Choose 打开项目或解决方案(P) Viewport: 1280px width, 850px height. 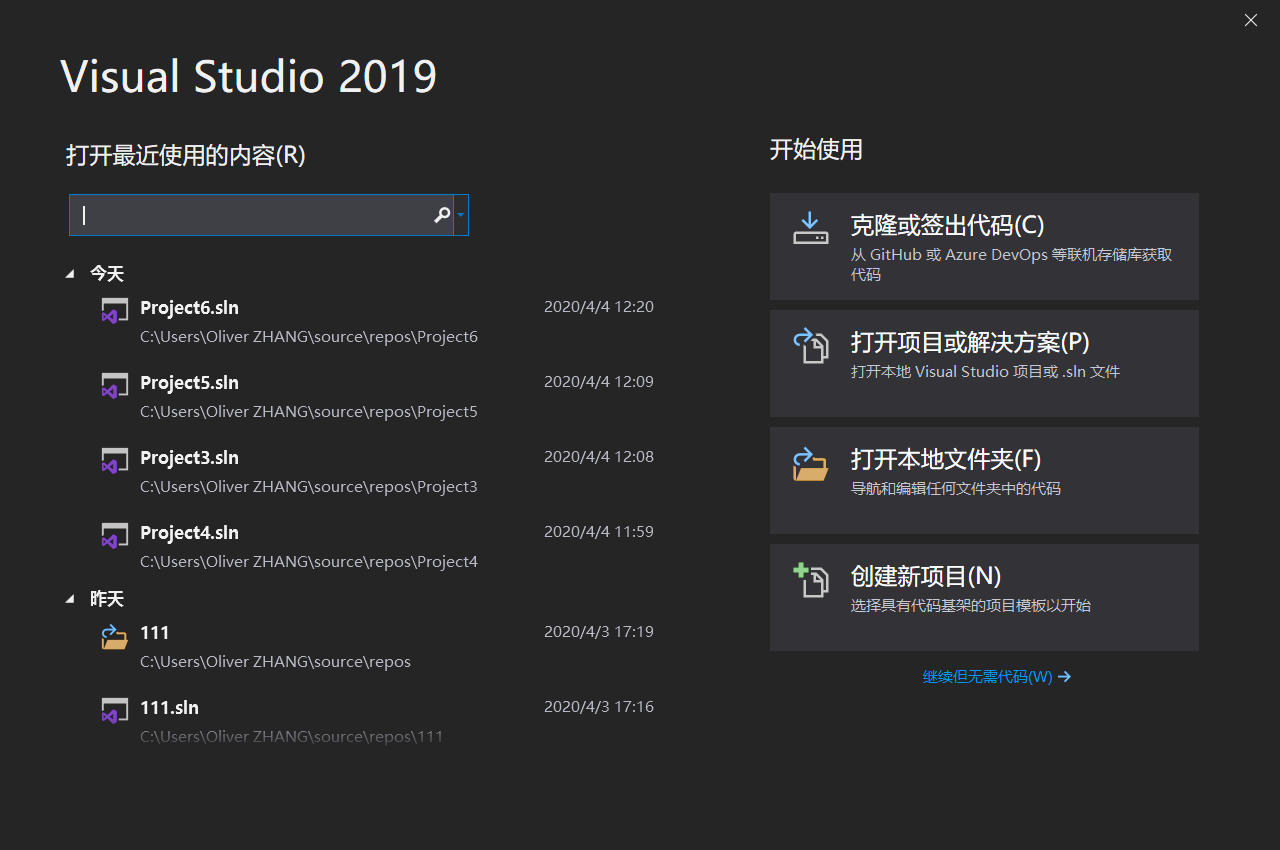pyautogui.click(x=984, y=363)
